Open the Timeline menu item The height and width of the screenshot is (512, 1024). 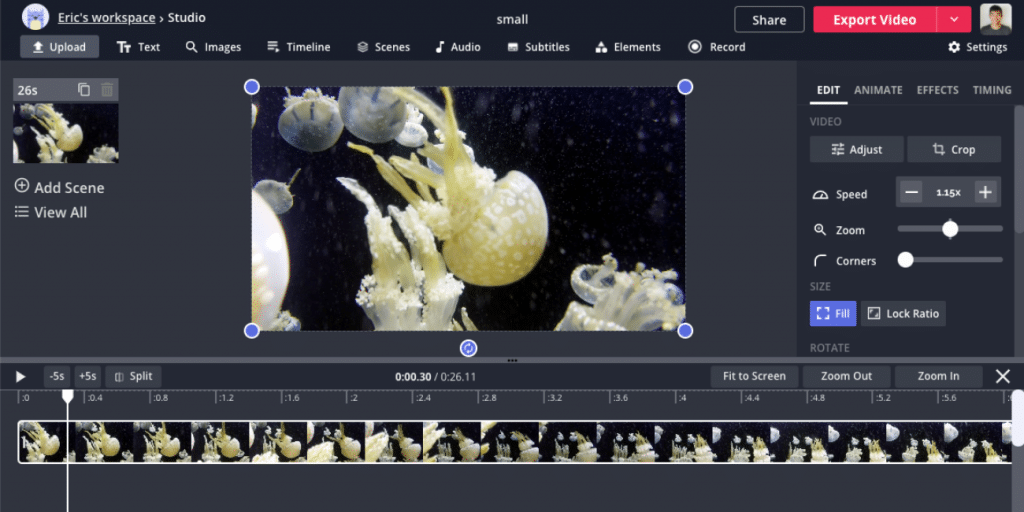pos(298,47)
